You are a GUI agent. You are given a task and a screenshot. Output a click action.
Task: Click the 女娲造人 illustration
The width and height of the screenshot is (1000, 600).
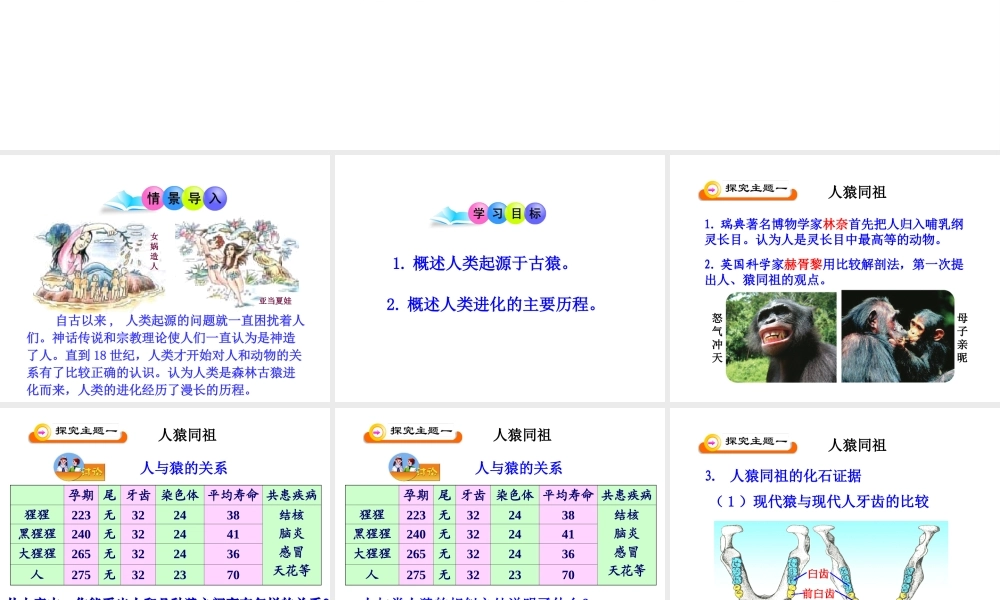97,265
